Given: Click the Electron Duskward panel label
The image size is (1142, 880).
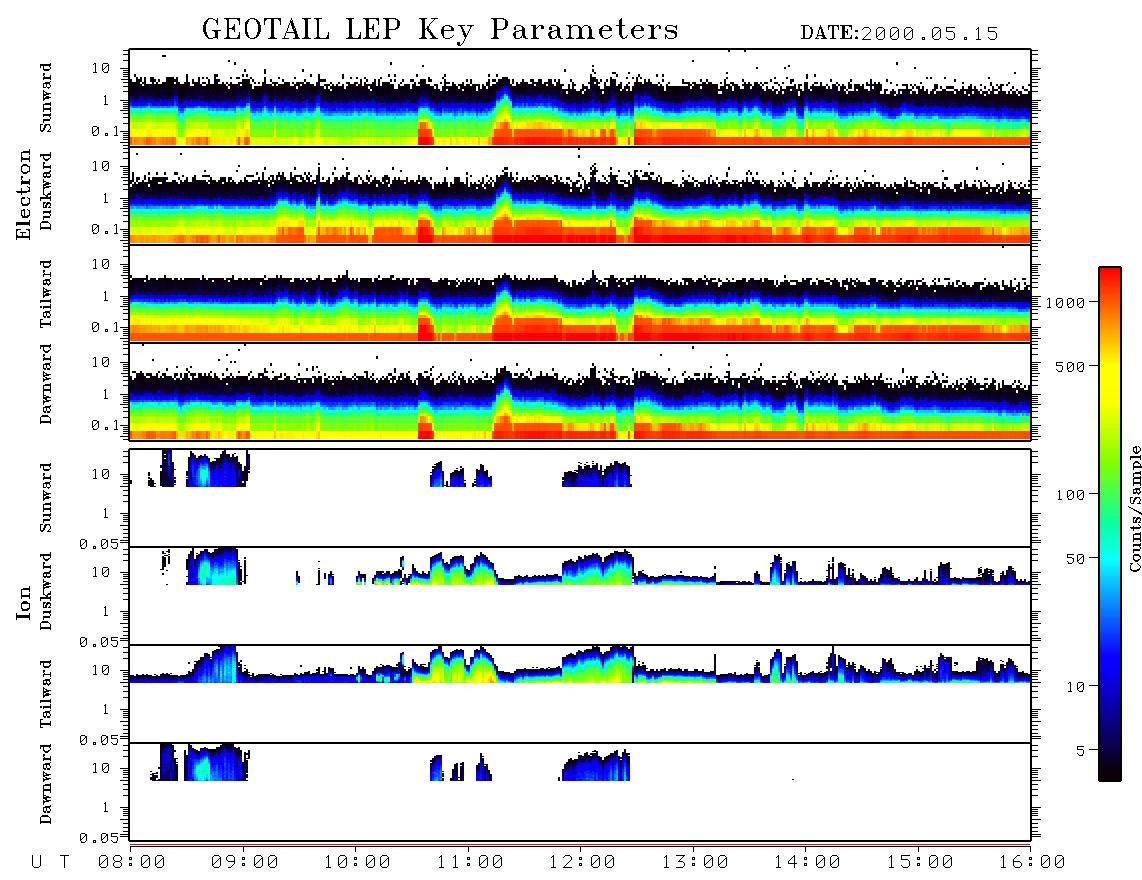Looking at the screenshot, I should [46, 191].
